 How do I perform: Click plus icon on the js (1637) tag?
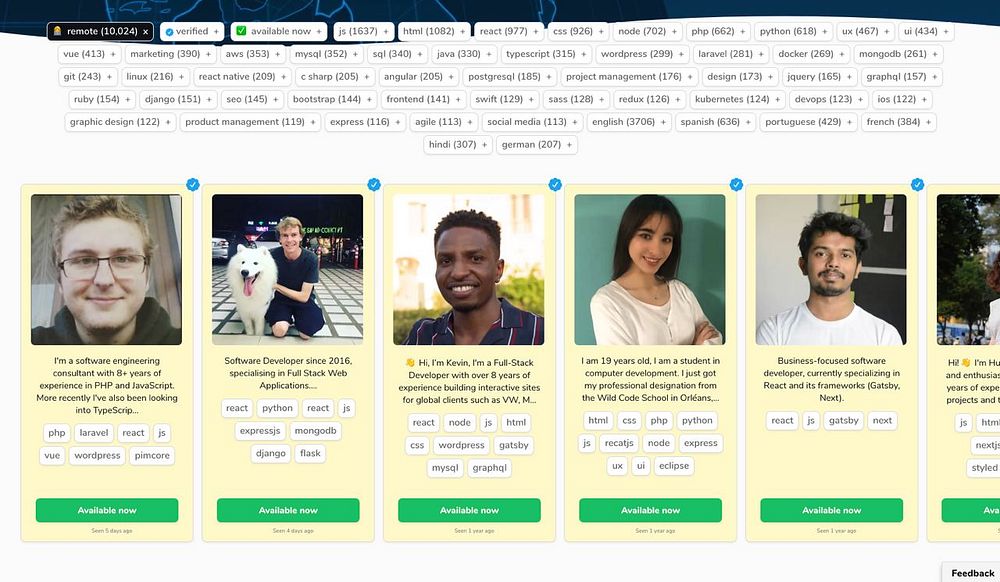click(x=386, y=31)
